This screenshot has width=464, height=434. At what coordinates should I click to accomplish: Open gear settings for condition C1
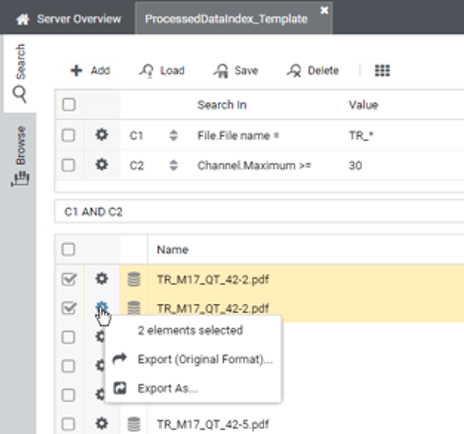[x=102, y=135]
